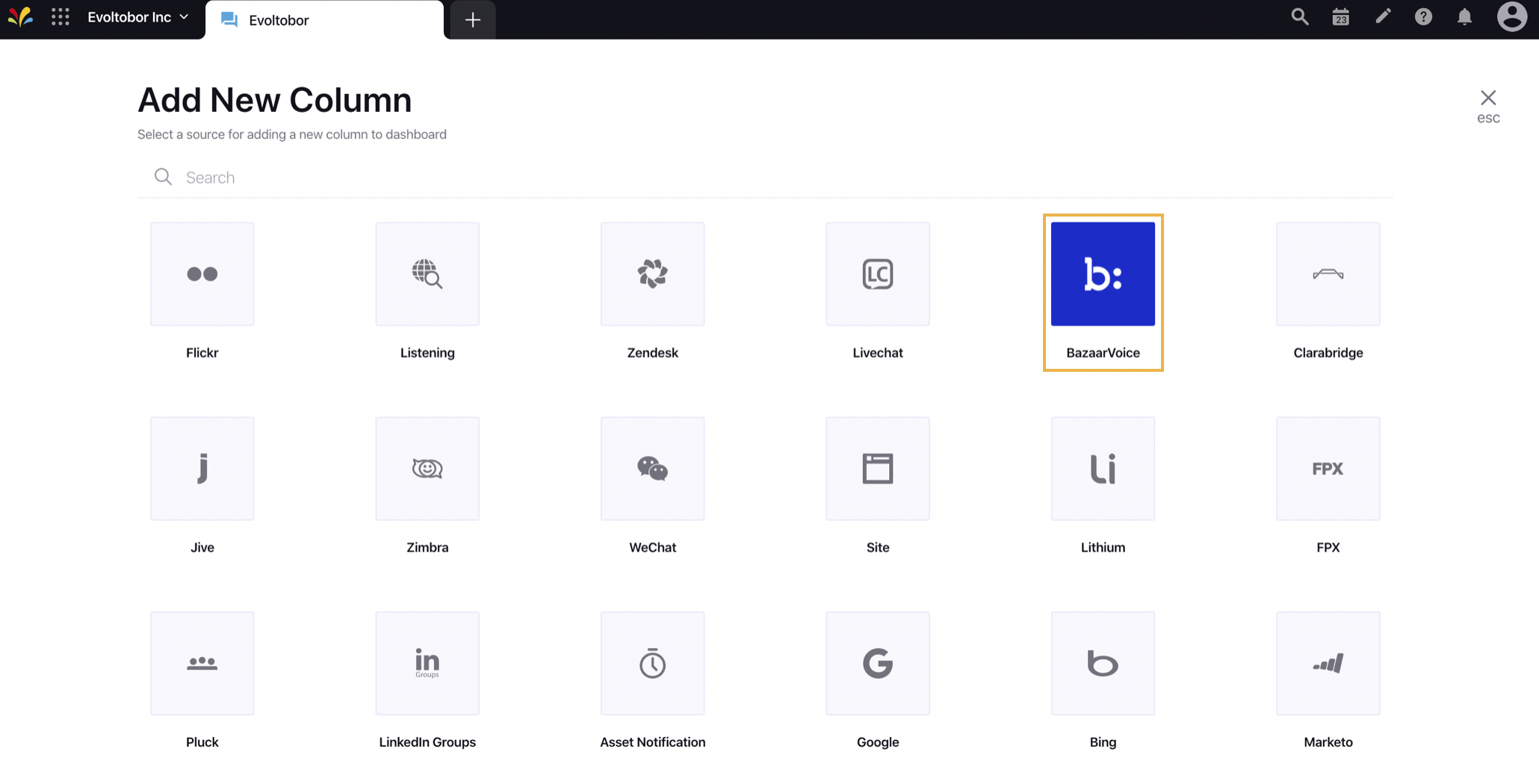Select the Flickr source tile
The width and height of the screenshot is (1539, 784).
click(x=202, y=274)
